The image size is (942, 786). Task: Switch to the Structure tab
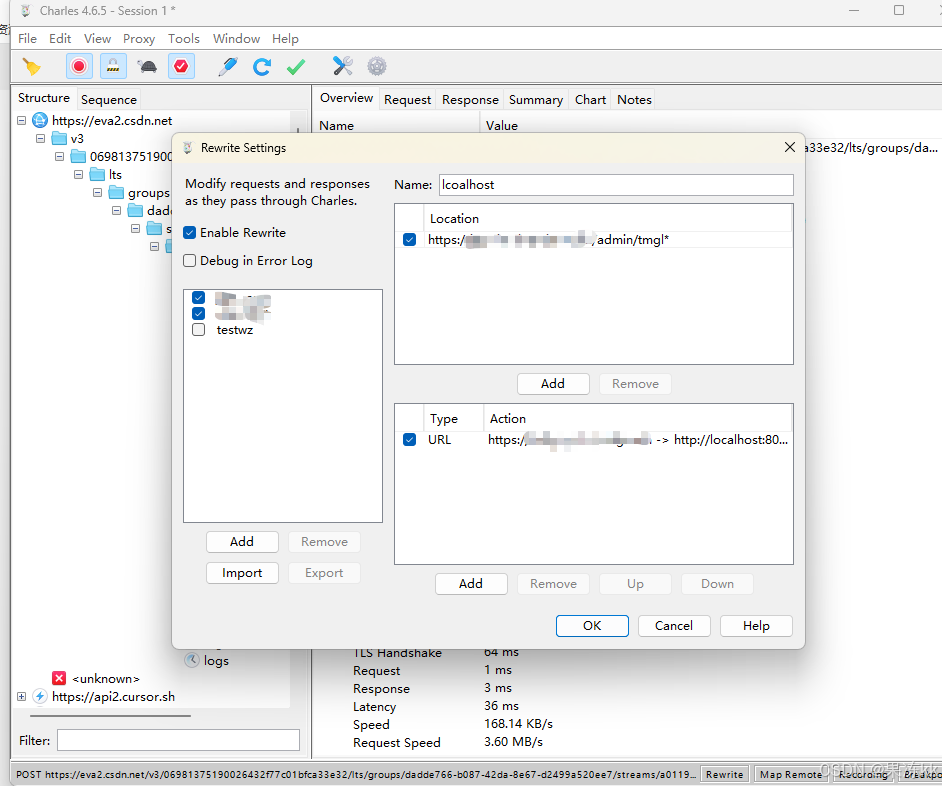[44, 98]
